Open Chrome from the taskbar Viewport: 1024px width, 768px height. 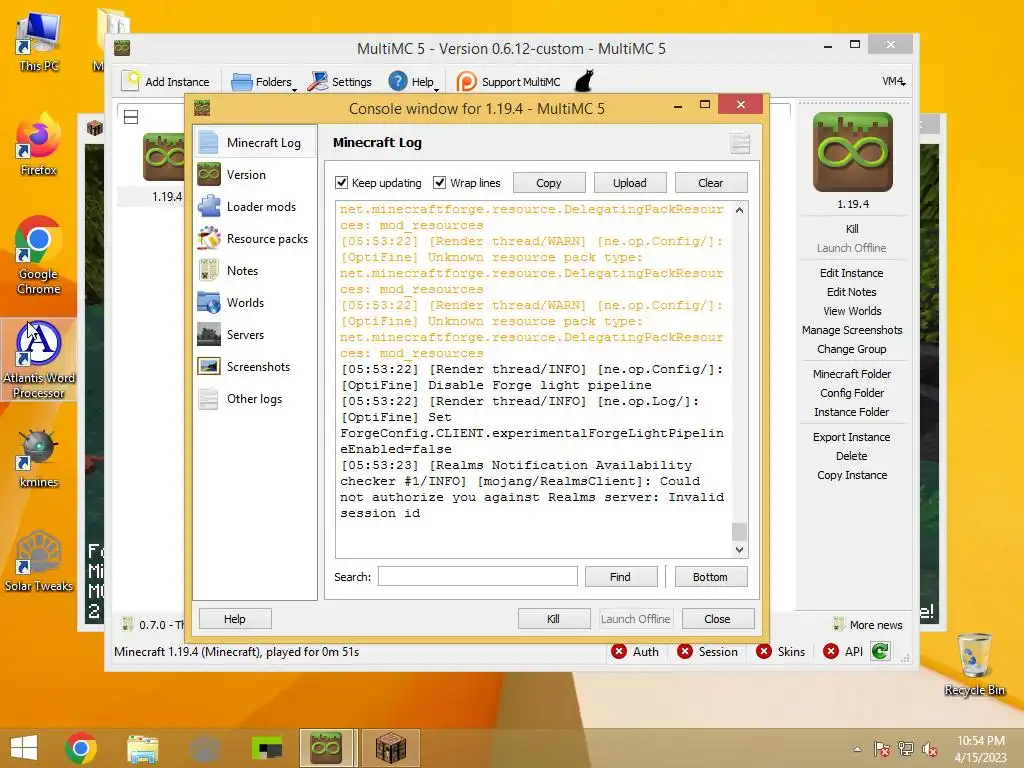pyautogui.click(x=81, y=748)
